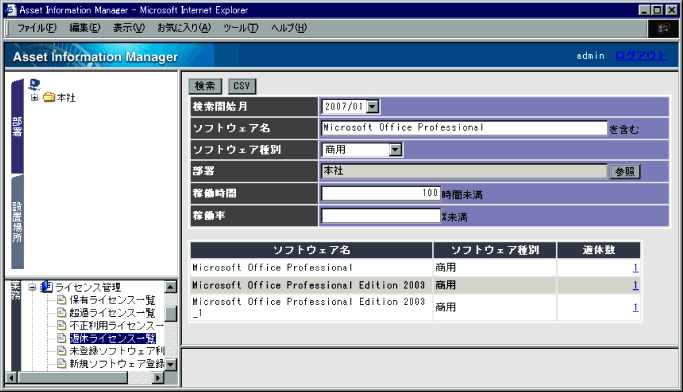
Task: Open the 検索開始月 dropdown showing 2007/01
Action: tap(350, 106)
